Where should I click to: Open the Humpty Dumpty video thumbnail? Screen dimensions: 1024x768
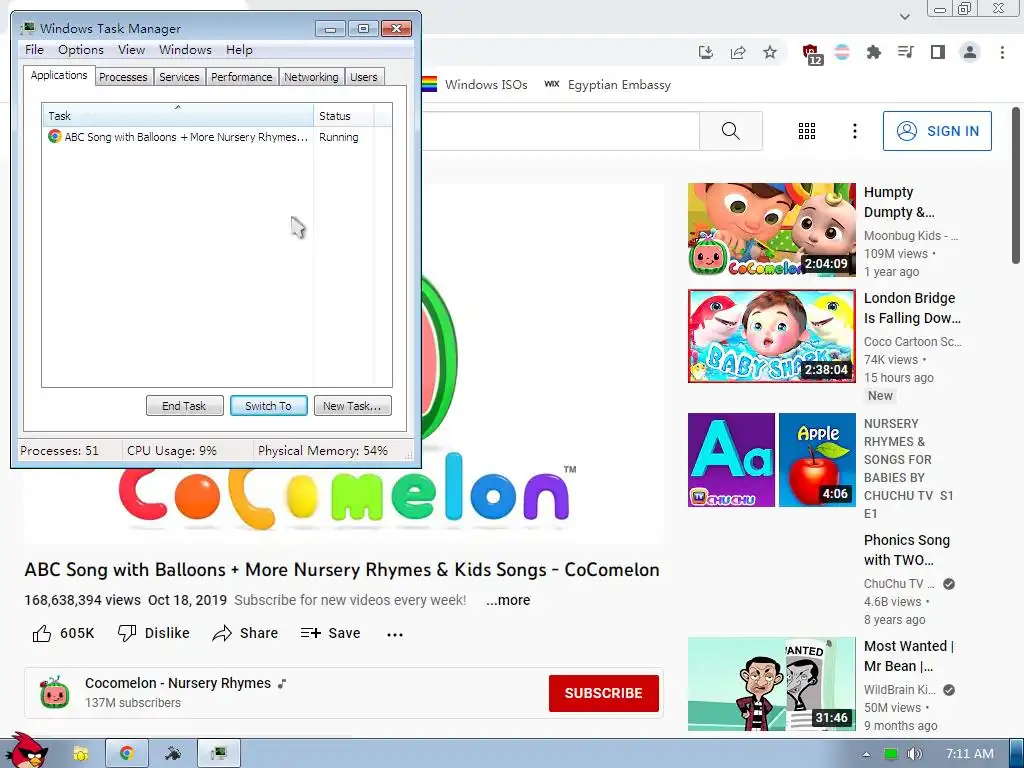pos(771,230)
